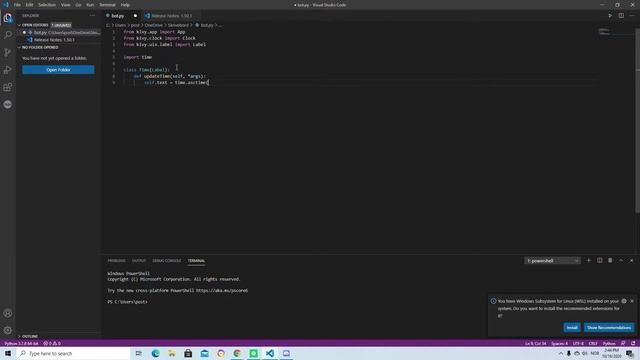Create a new terminal with plus icon
The height and width of the screenshot is (360, 640).
pos(589,260)
